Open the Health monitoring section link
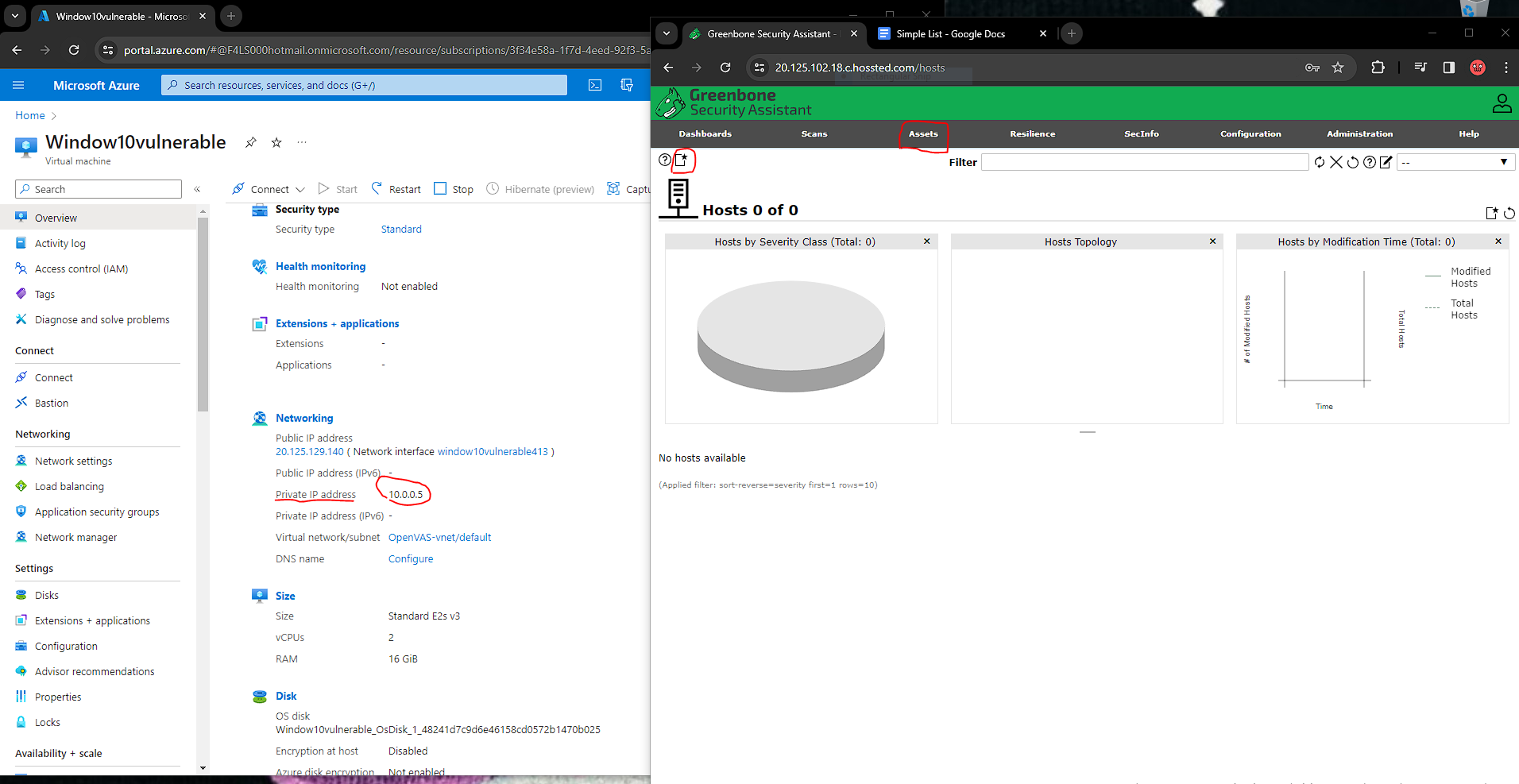Viewport: 1519px width, 784px height. point(320,266)
